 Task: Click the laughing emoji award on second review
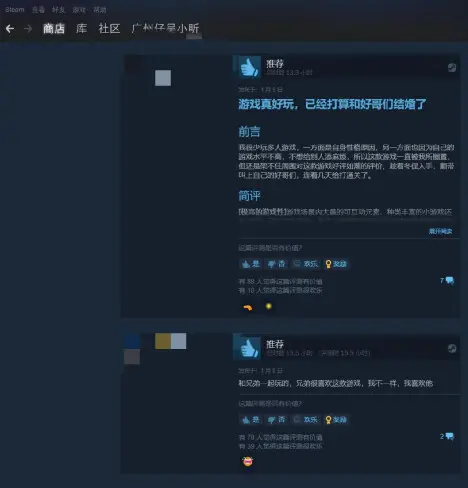click(248, 461)
